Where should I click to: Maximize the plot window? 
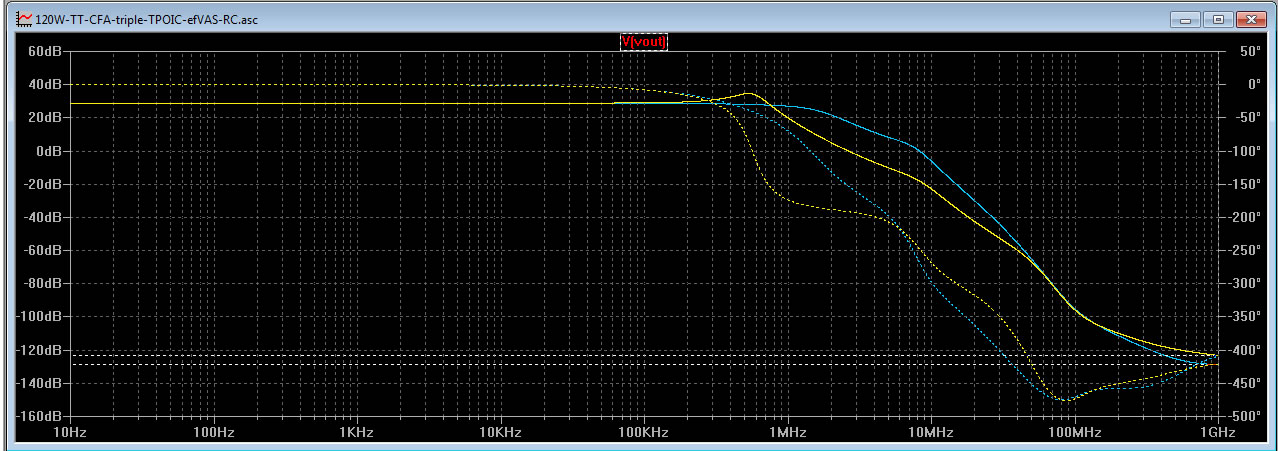pyautogui.click(x=1217, y=19)
